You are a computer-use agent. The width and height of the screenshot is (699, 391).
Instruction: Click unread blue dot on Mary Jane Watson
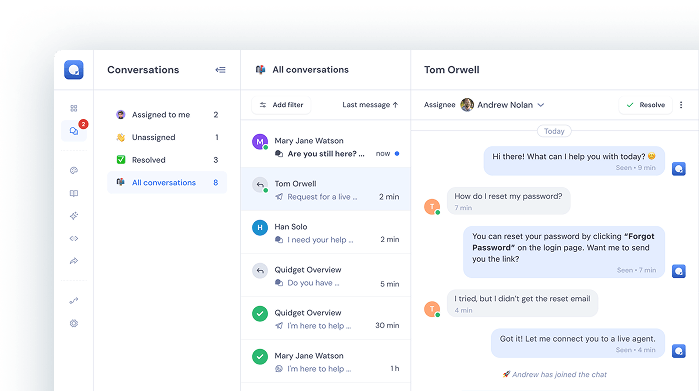(397, 153)
